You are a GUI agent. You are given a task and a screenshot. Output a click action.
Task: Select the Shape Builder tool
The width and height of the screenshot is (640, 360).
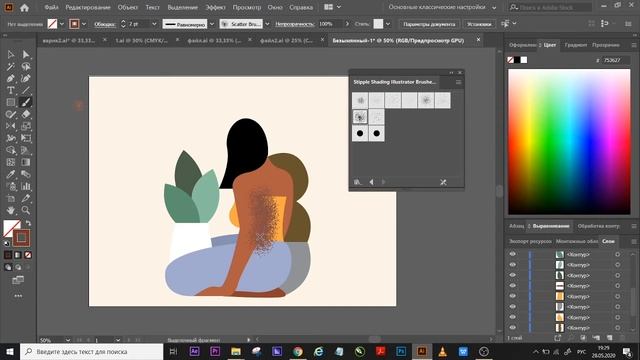coord(11,150)
